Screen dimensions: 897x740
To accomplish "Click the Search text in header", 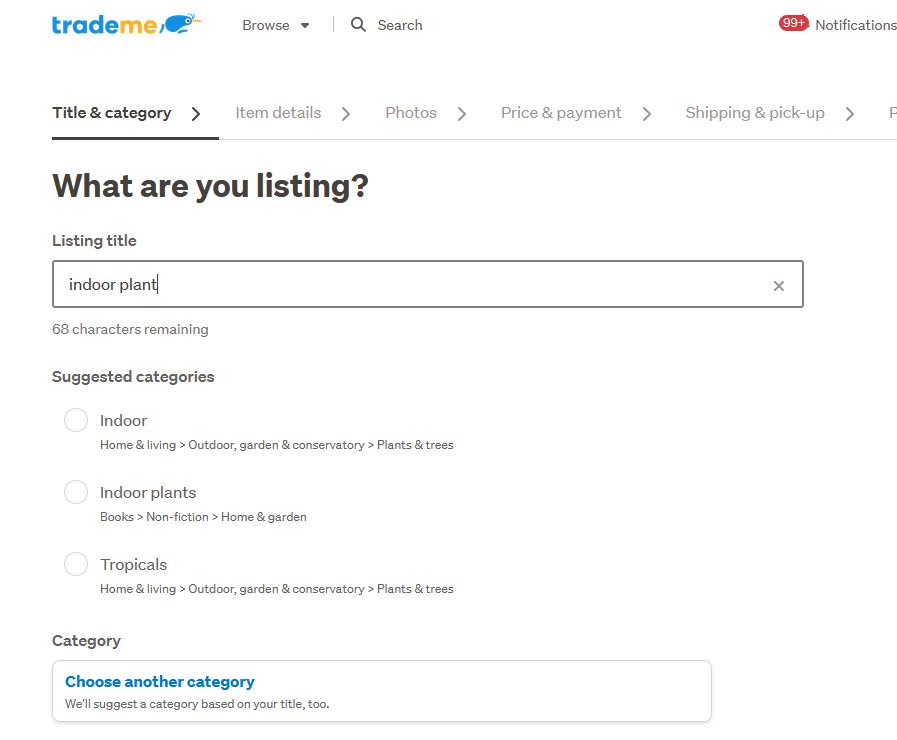I will 400,25.
